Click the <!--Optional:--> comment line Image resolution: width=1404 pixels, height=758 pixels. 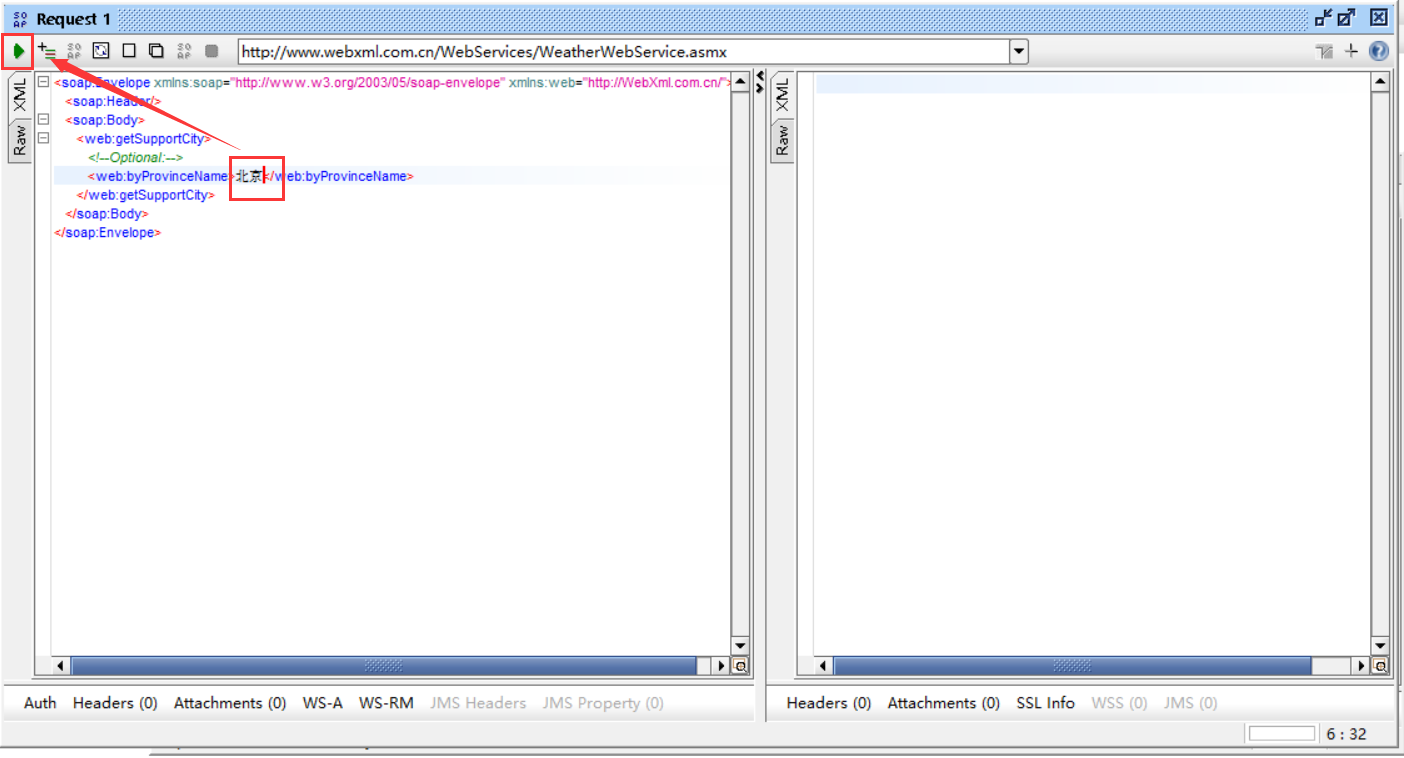coord(135,158)
